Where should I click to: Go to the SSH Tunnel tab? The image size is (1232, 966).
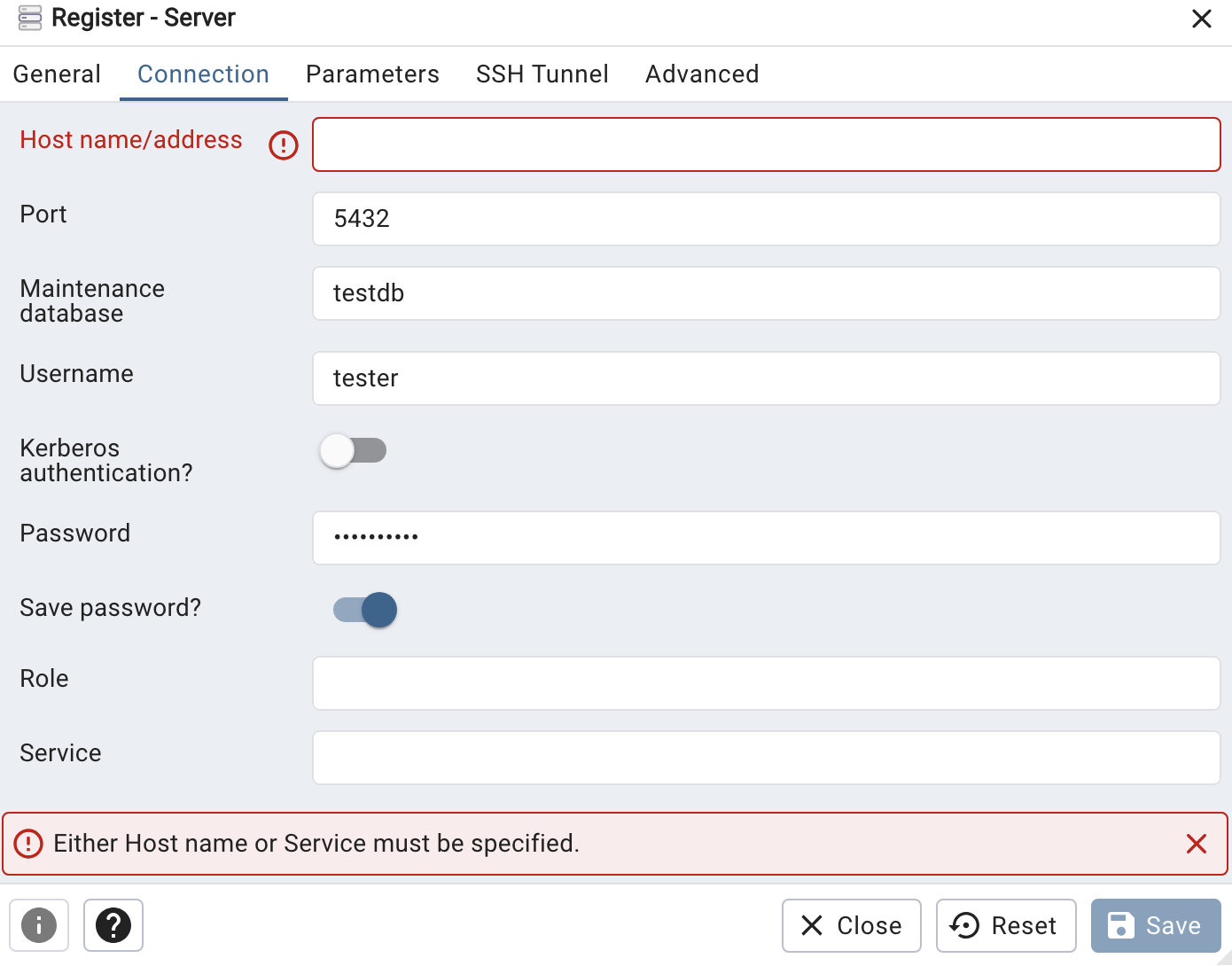pos(542,74)
